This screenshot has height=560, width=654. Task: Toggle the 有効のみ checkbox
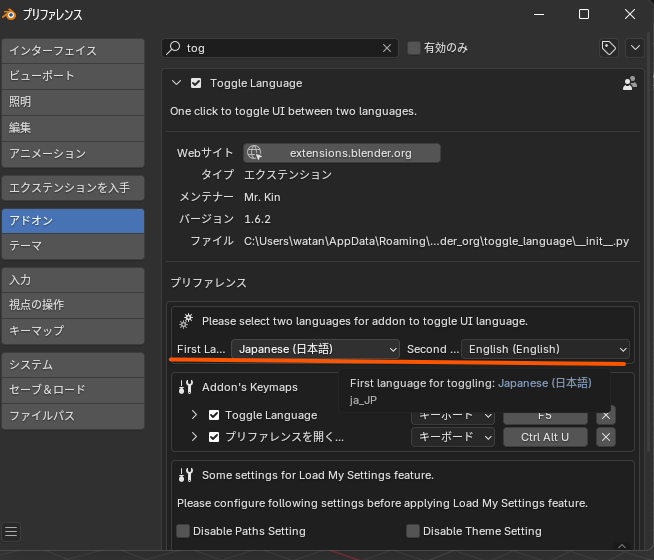(x=414, y=48)
